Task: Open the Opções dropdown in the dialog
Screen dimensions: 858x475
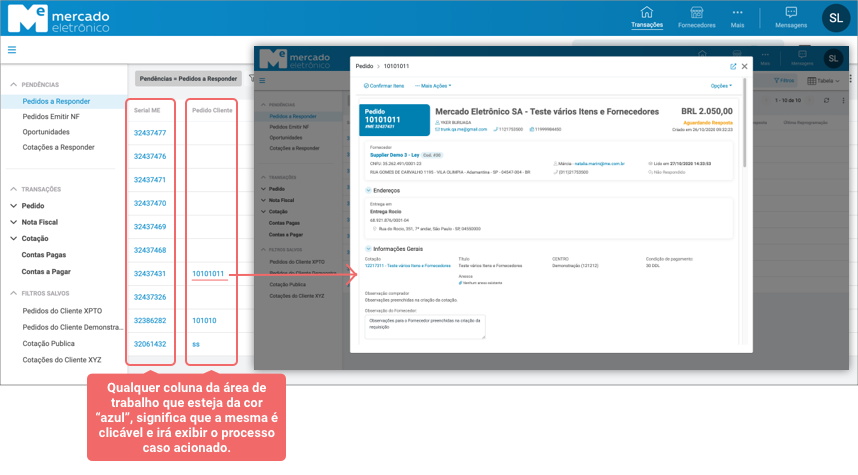Action: [721, 86]
